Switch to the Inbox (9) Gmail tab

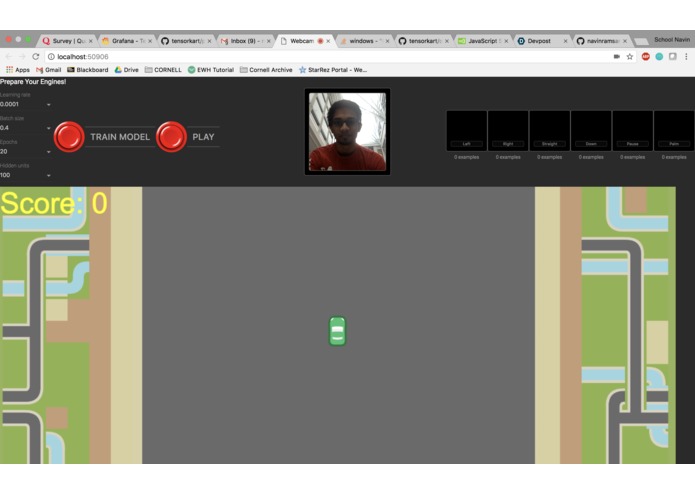[x=246, y=41]
